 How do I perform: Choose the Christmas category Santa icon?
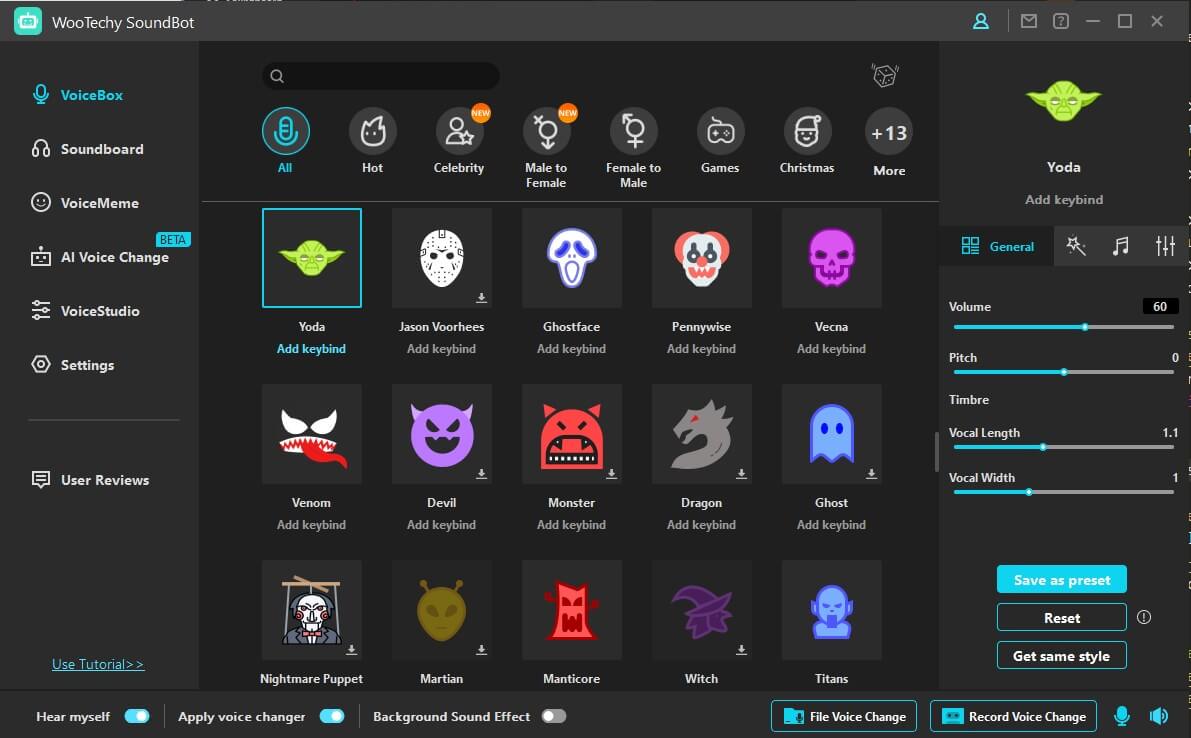(x=806, y=132)
